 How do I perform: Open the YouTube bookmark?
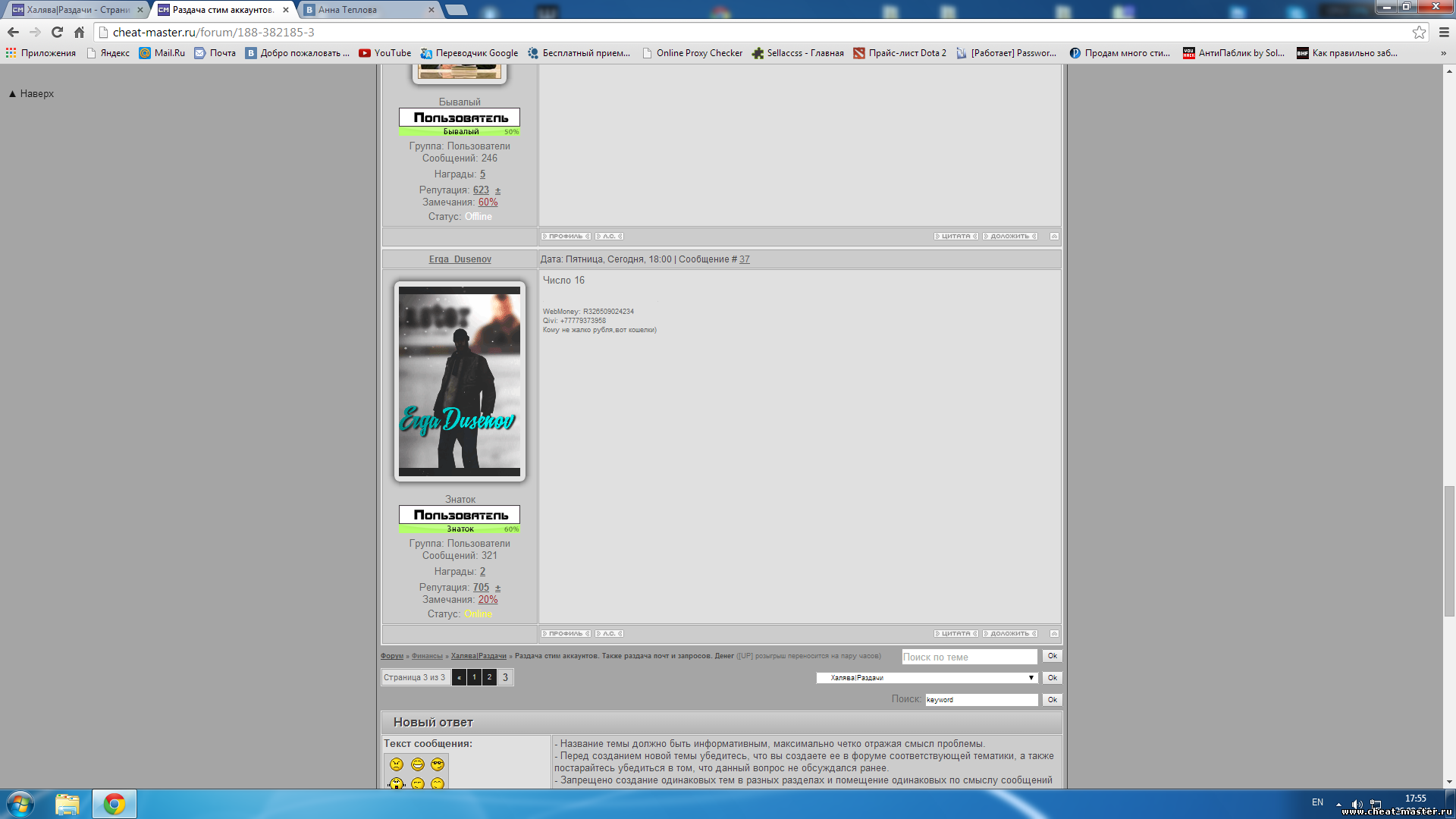click(x=384, y=53)
